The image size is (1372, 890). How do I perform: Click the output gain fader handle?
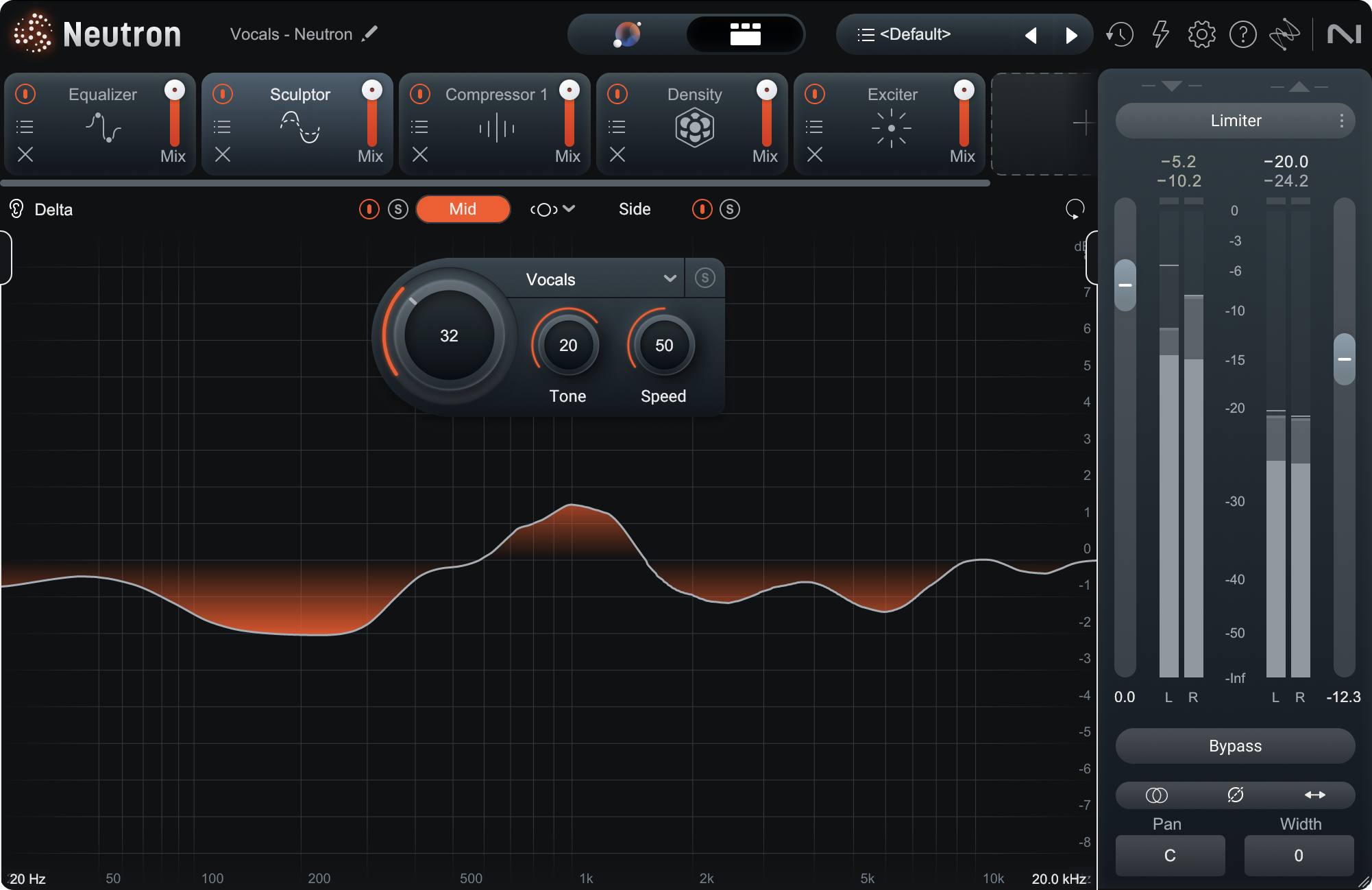click(1344, 359)
